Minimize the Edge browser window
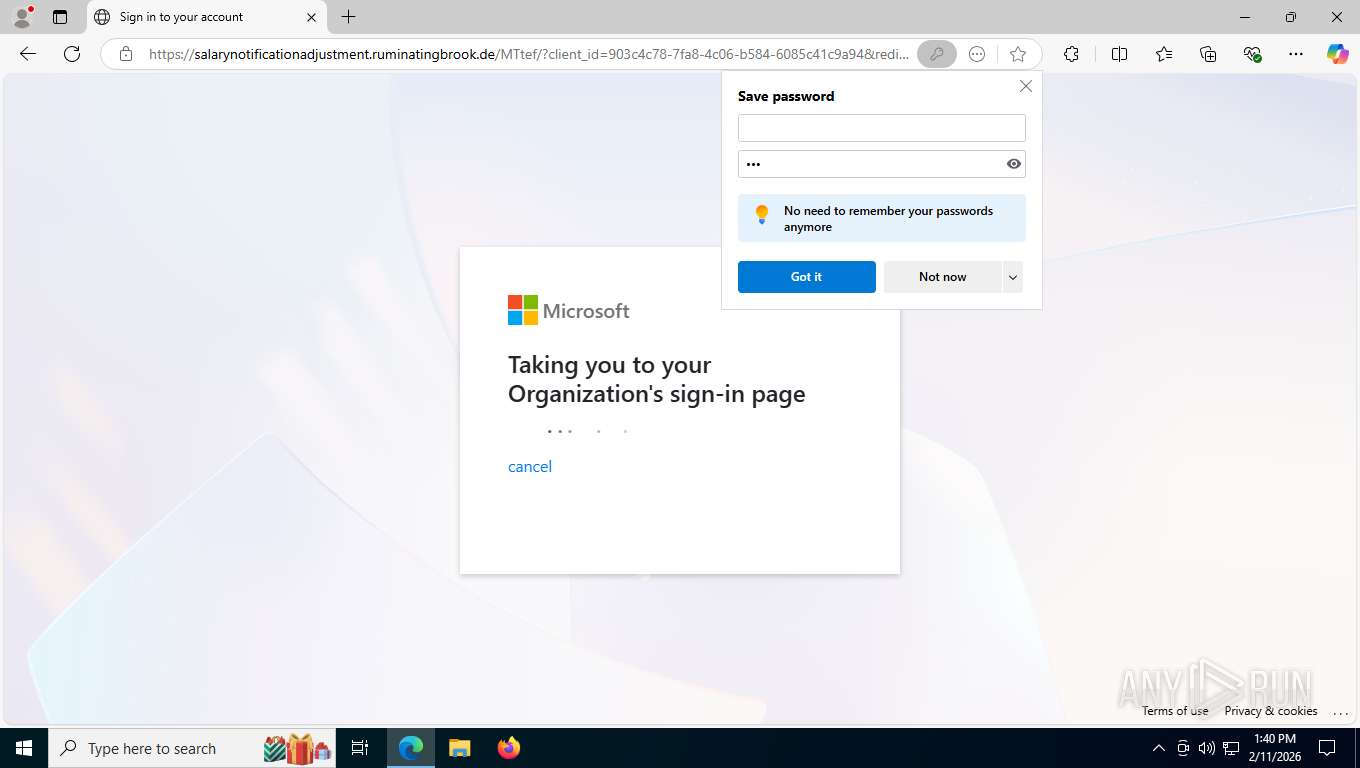Screen dimensions: 1360x768 tap(1245, 17)
